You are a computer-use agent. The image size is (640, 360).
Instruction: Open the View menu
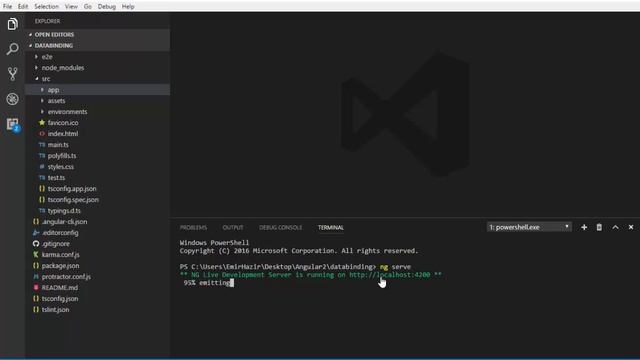[71, 7]
